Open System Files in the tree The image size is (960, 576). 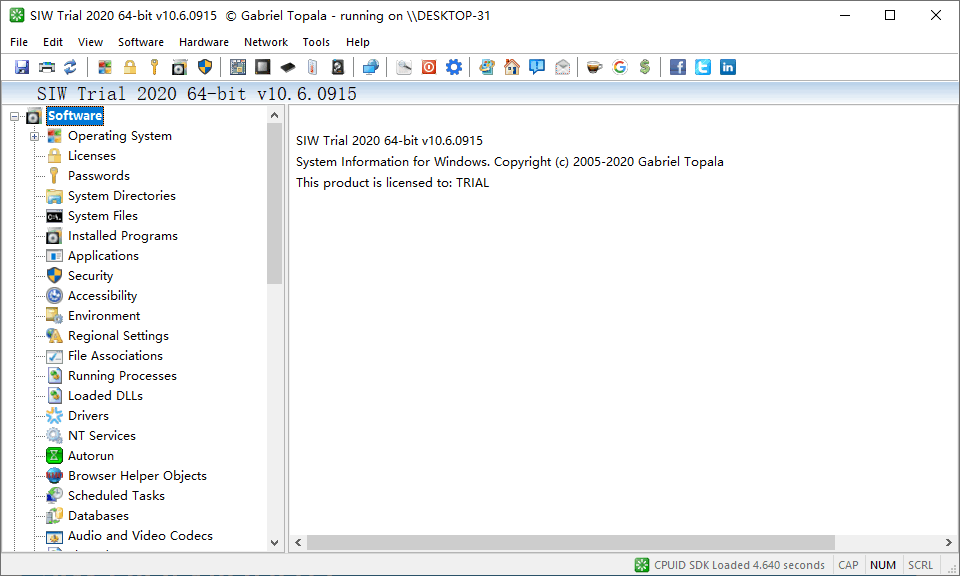pos(103,216)
